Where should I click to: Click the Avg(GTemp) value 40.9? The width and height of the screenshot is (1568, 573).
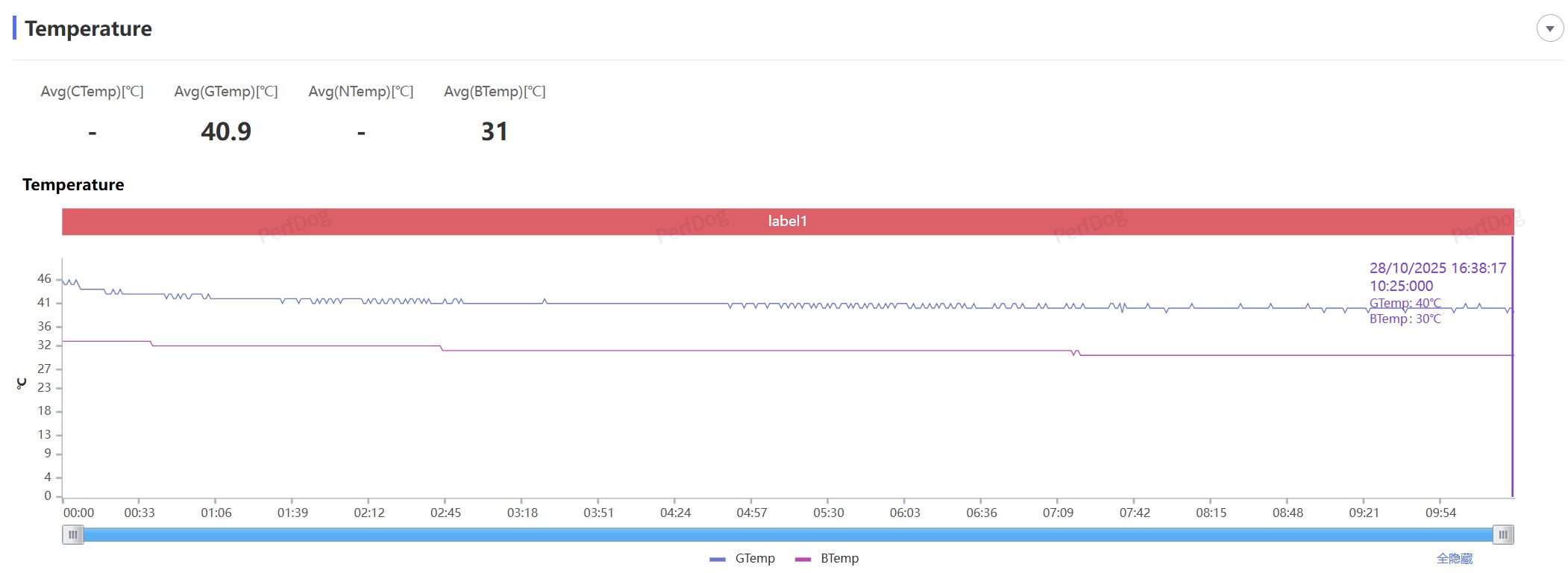(226, 132)
